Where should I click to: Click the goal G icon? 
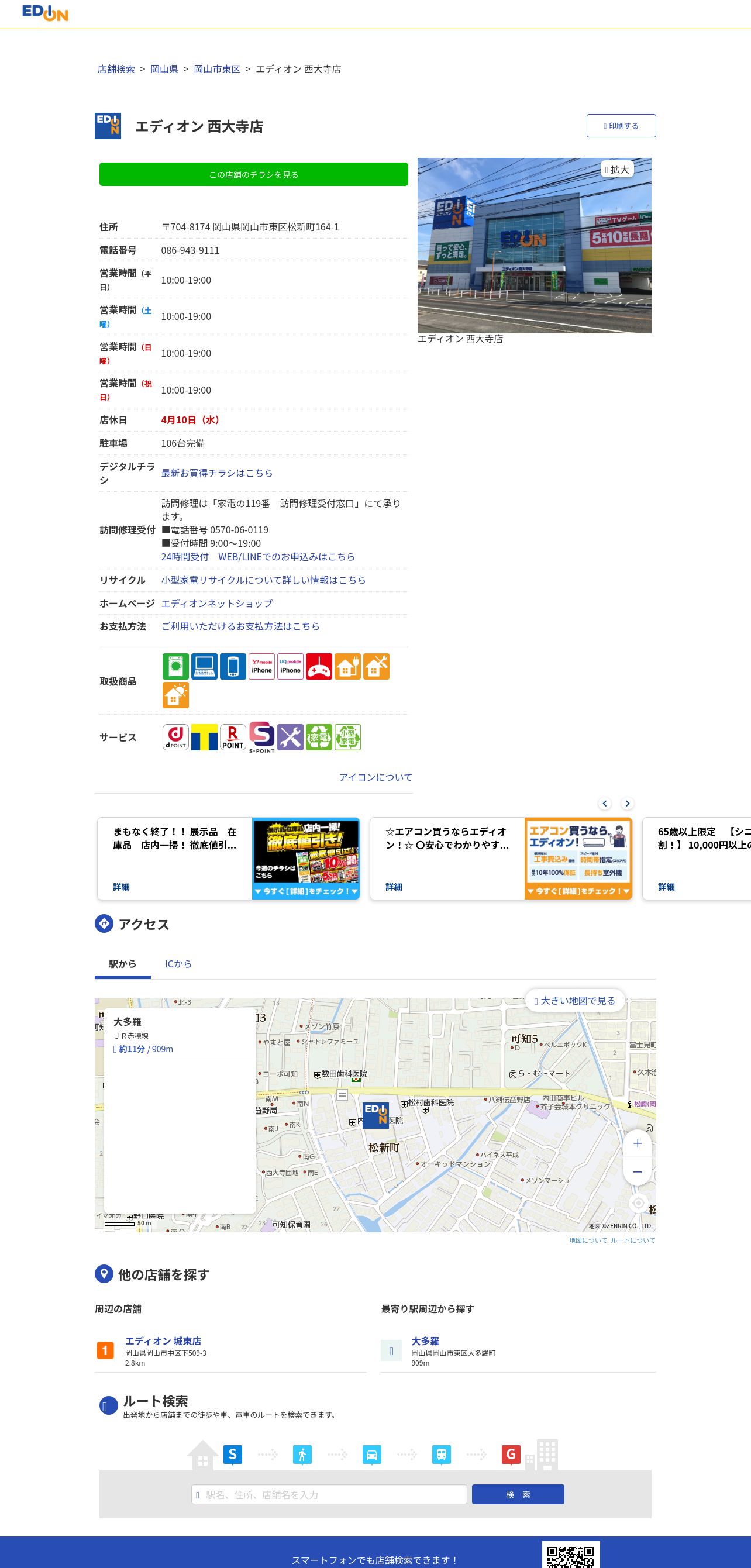511,1455
